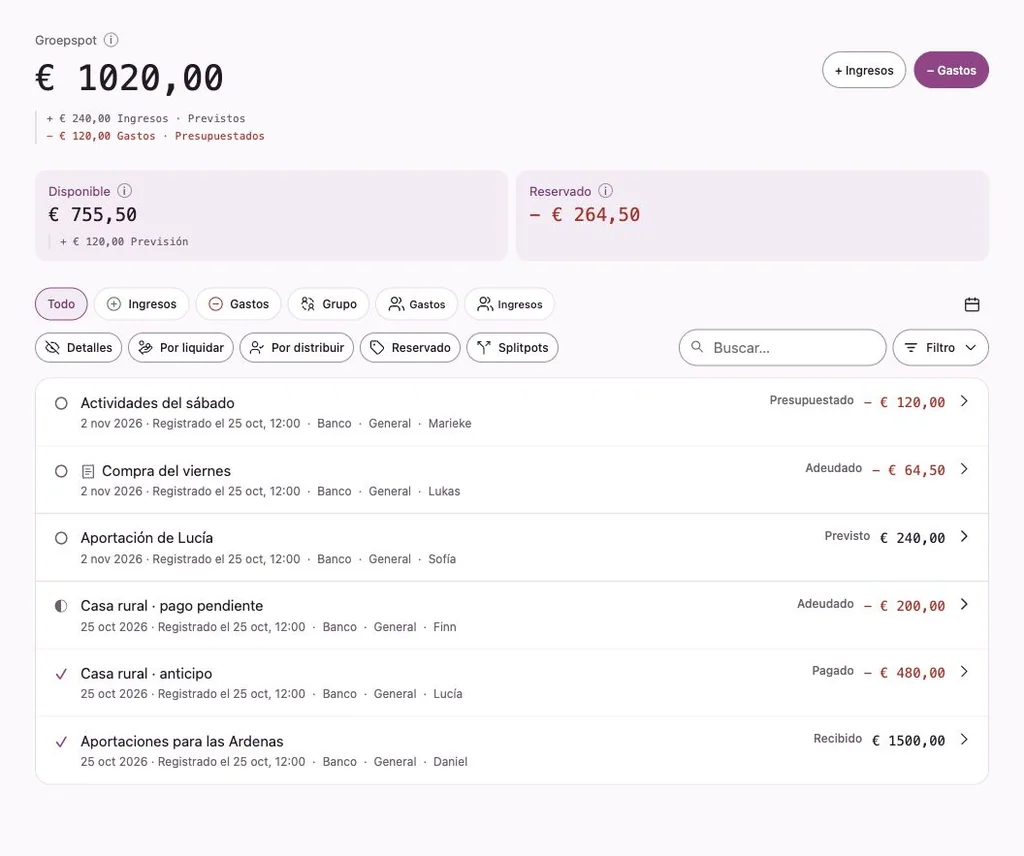Toggle the Reservado tag filter chip
The image size is (1024, 856).
point(410,347)
